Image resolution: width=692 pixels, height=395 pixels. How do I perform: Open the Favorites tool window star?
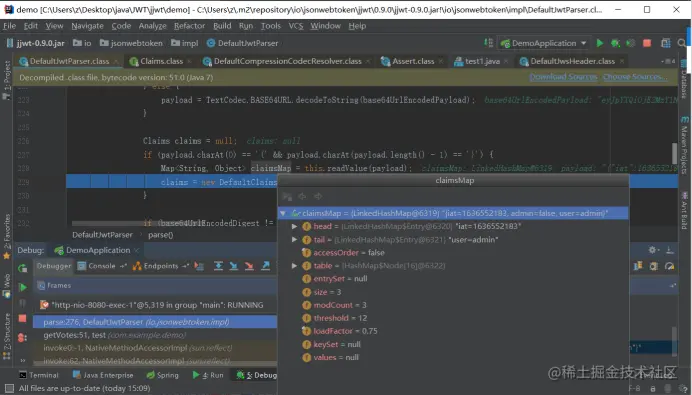coord(7,256)
